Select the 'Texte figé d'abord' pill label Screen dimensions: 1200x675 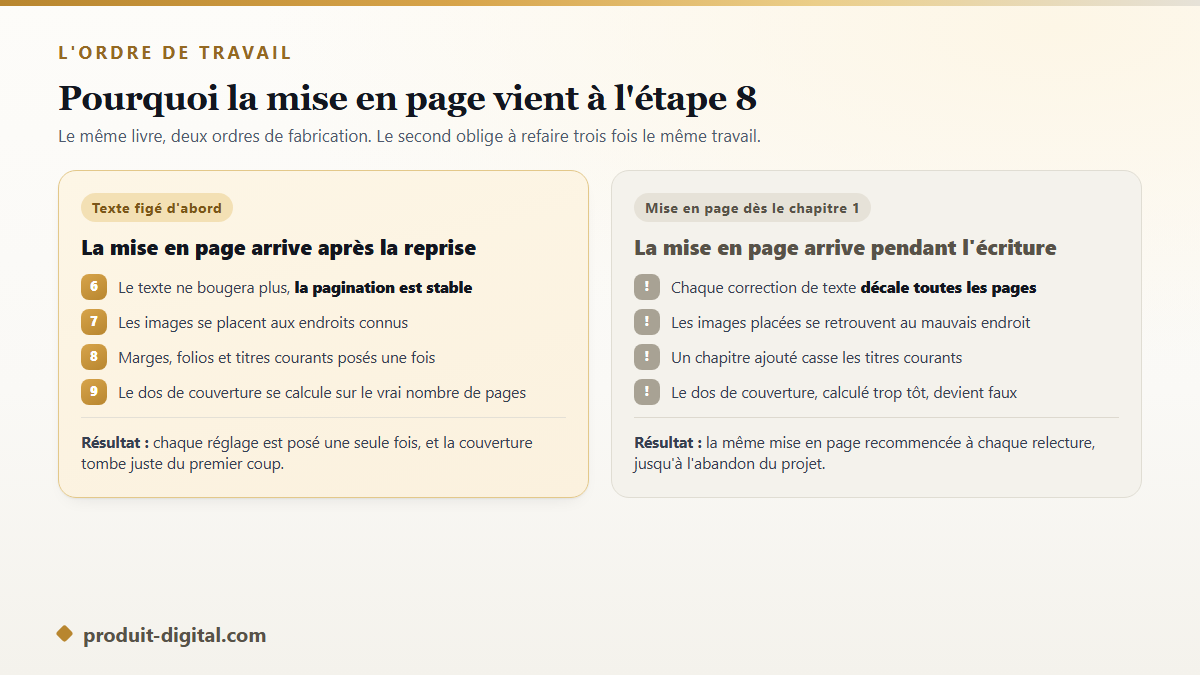coord(157,208)
